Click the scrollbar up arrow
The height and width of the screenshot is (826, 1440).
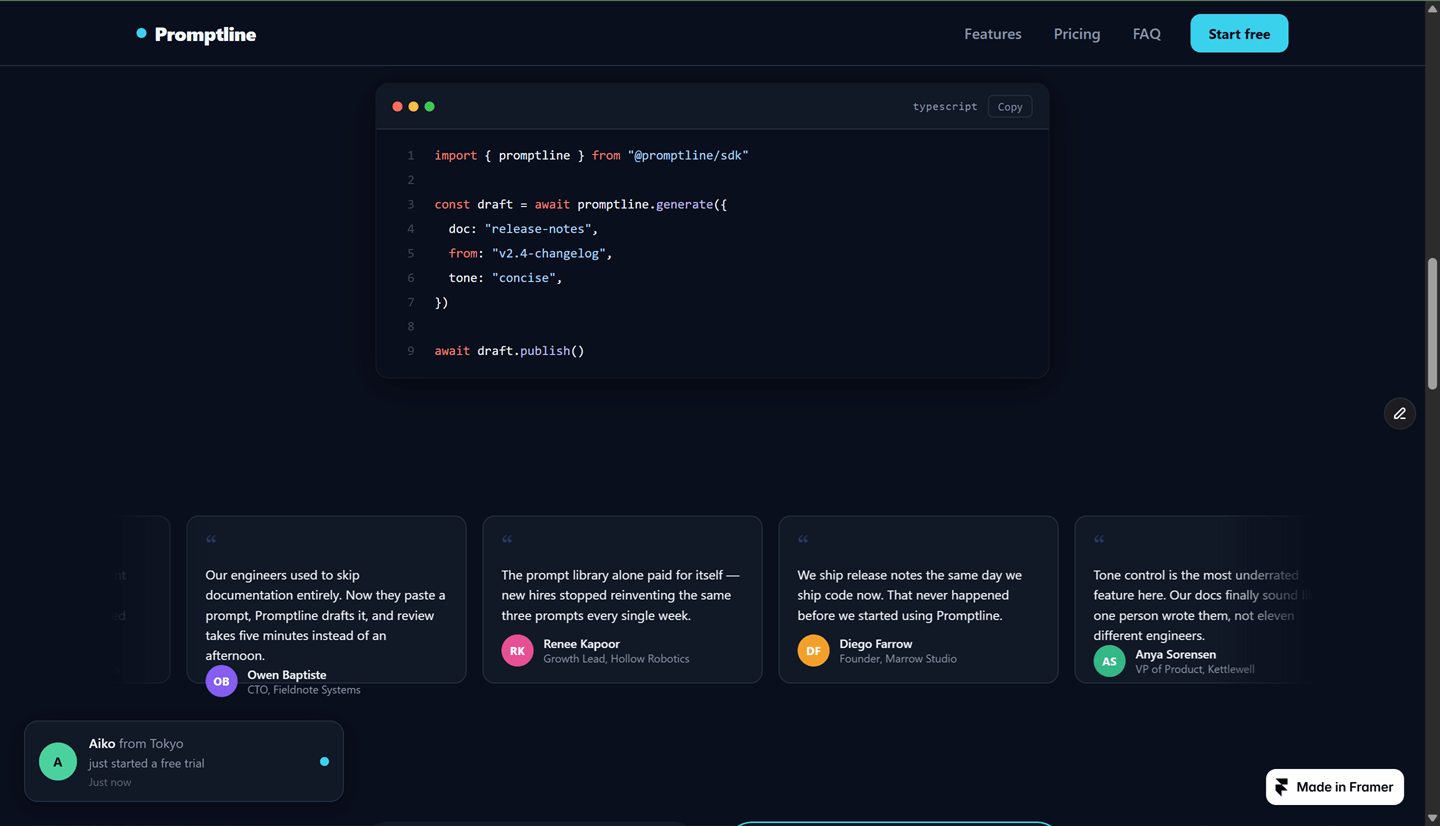(x=1432, y=8)
